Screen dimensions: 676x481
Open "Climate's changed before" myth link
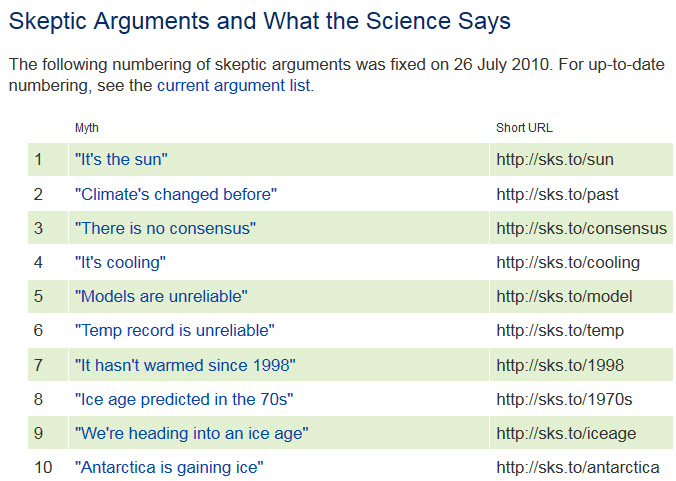click(175, 194)
